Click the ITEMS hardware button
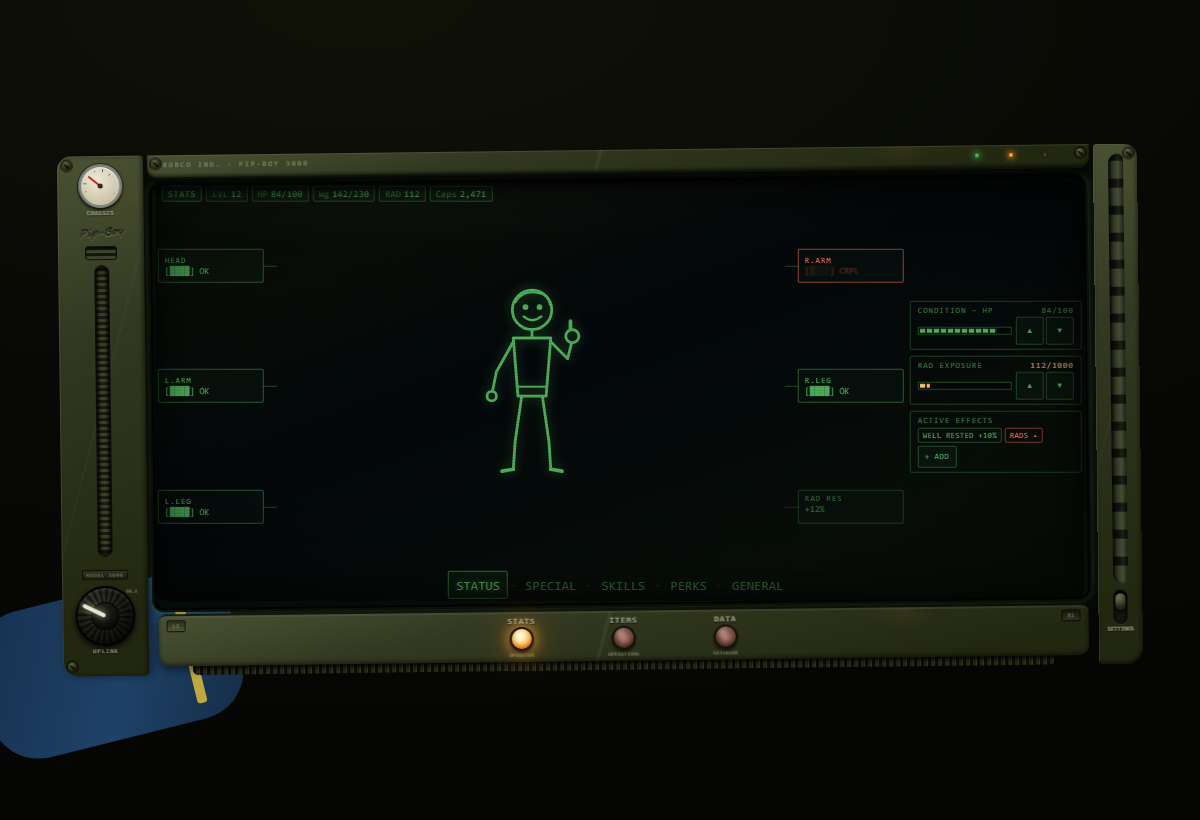 point(623,637)
